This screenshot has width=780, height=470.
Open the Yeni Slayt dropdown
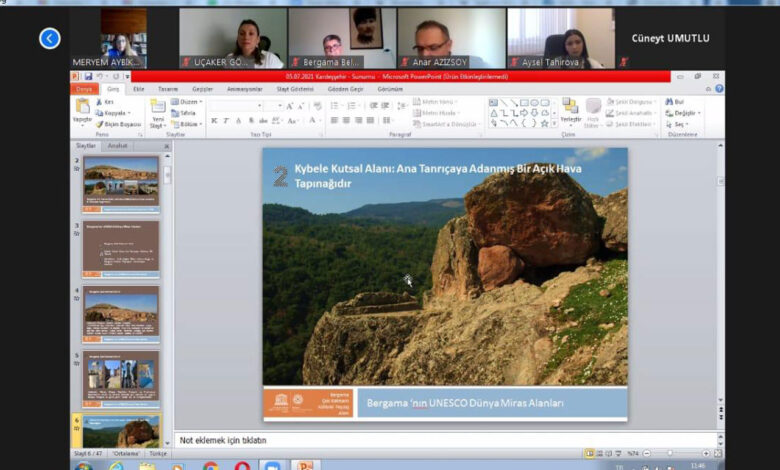[158, 122]
